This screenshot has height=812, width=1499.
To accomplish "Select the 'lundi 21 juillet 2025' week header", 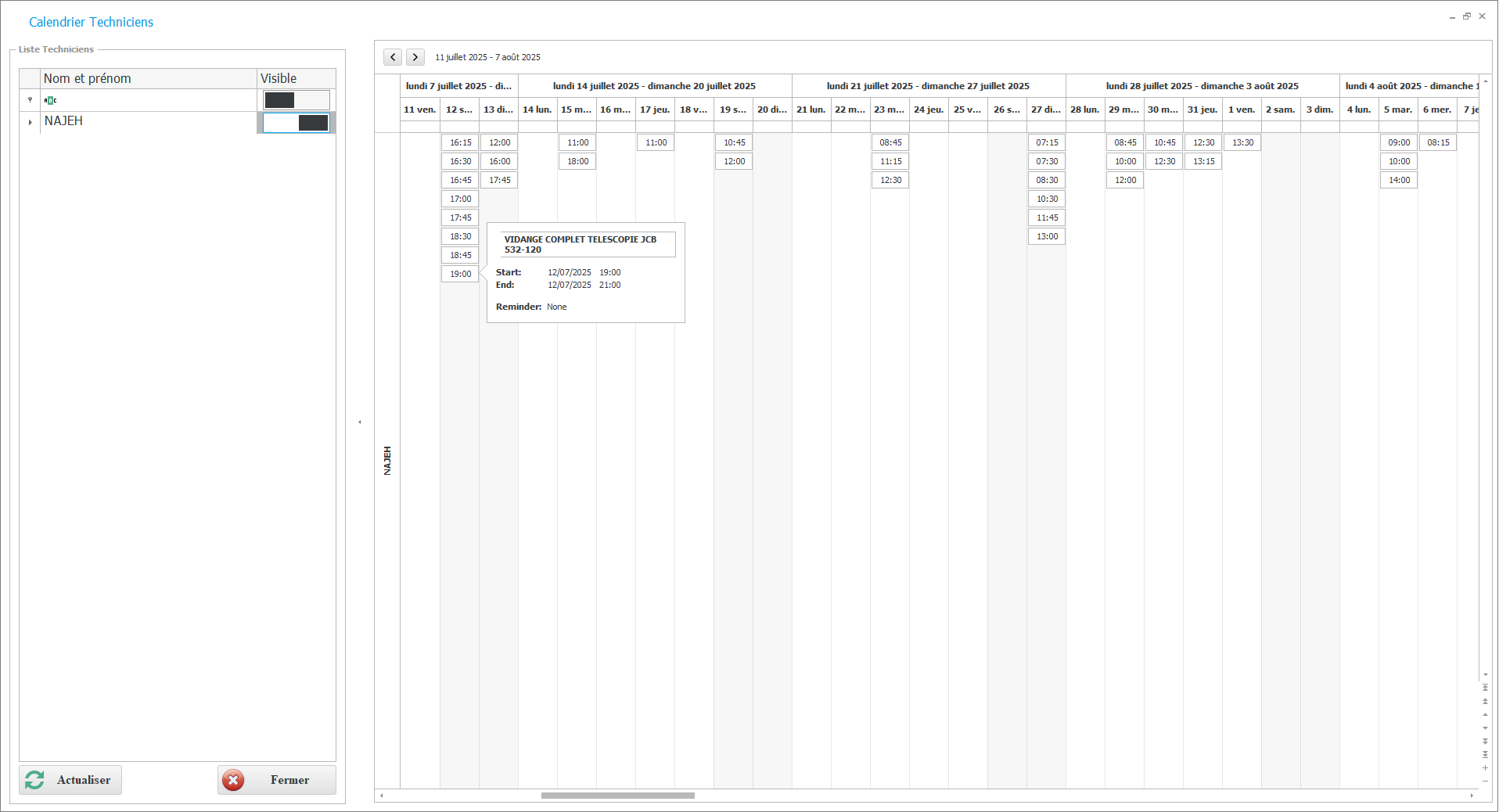I will pos(928,86).
